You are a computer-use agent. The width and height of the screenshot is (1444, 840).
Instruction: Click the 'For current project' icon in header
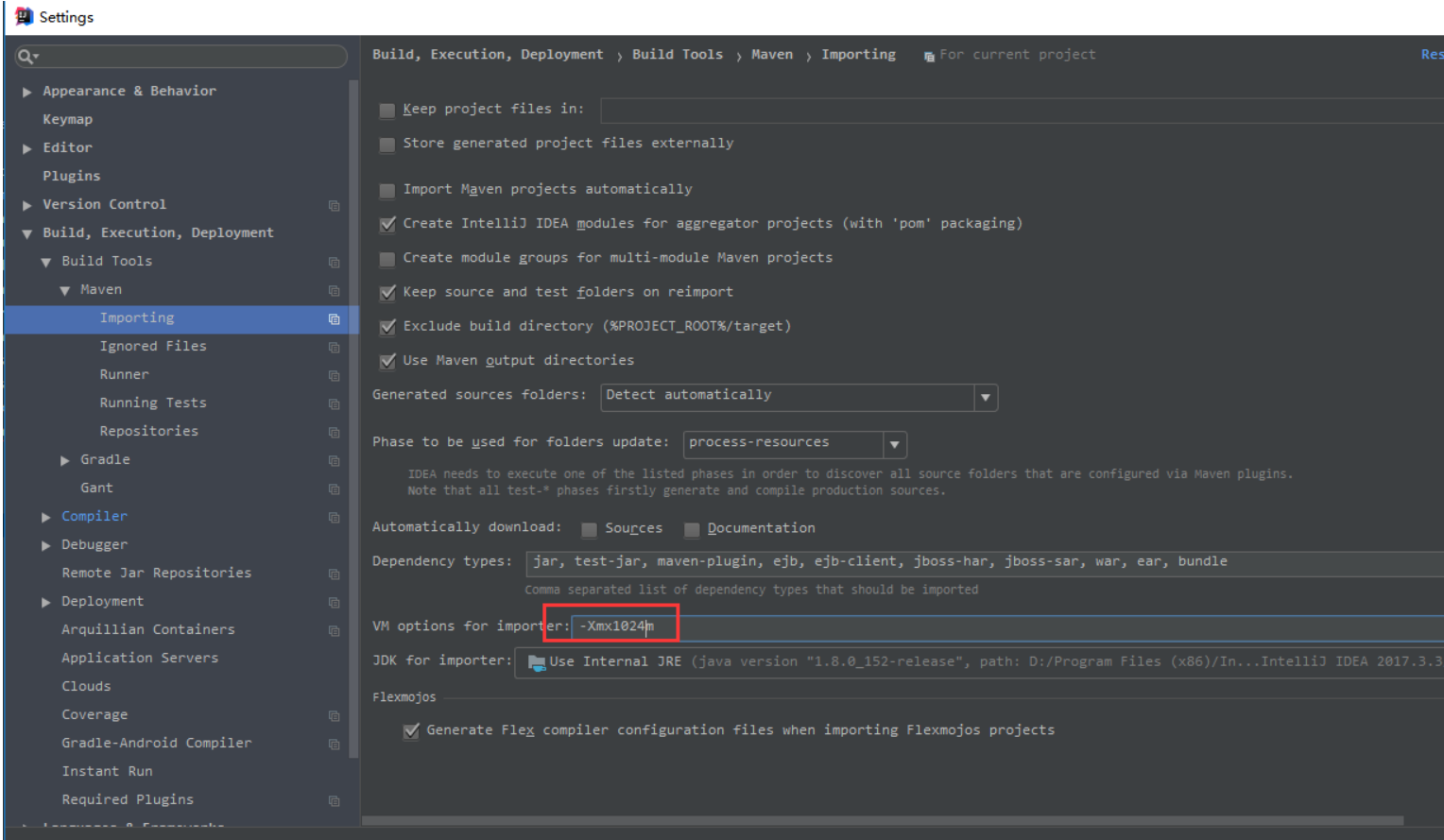coord(929,56)
